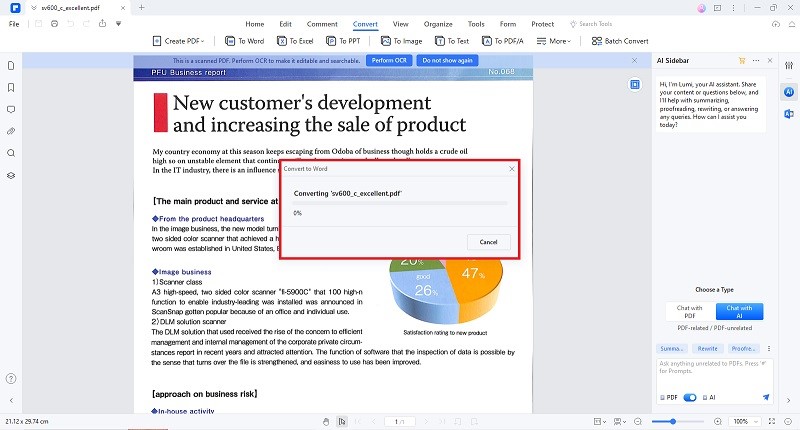
Task: Click the To PPT conversion tool
Action: [343, 41]
